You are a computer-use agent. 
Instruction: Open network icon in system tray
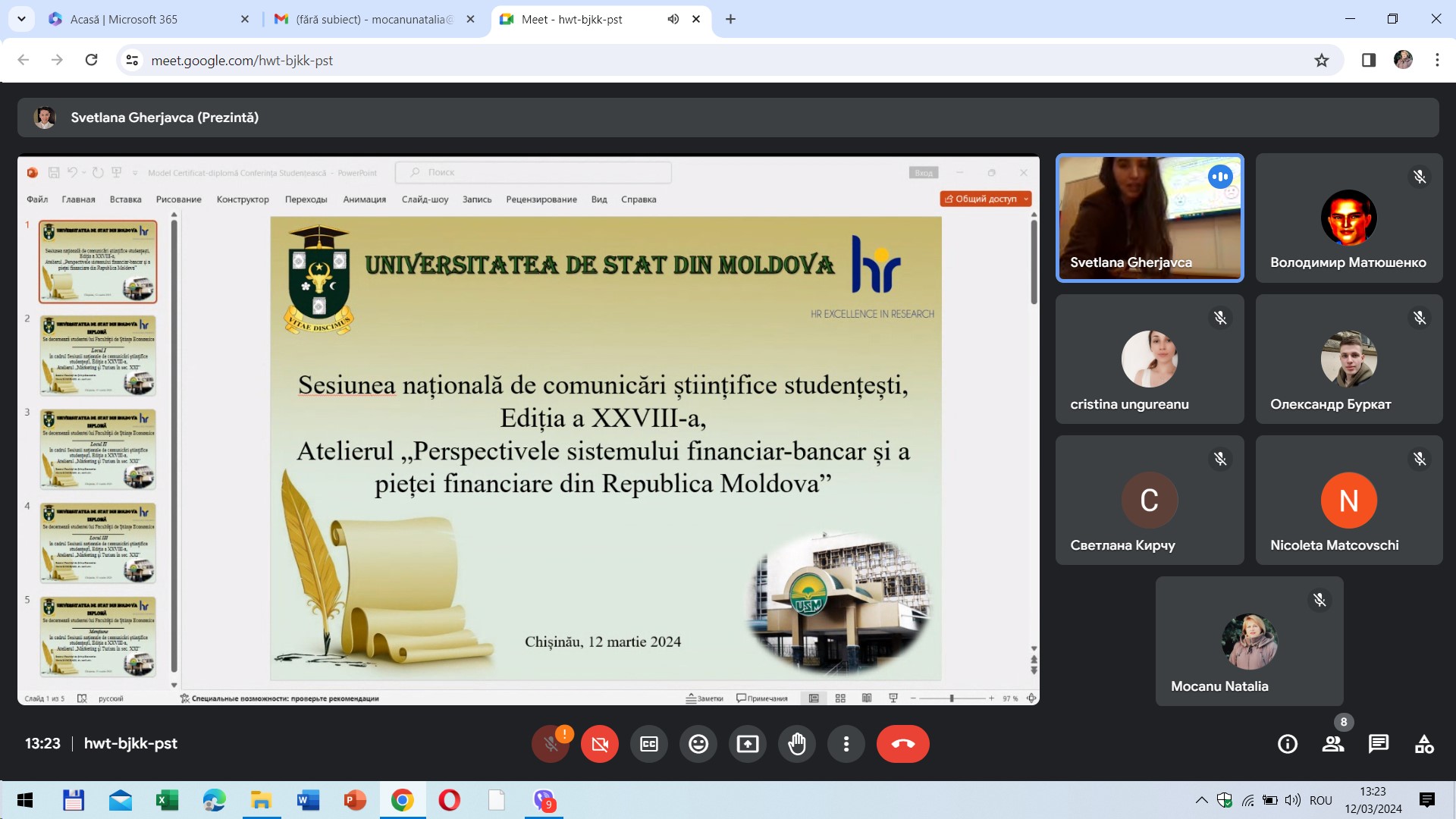(1247, 800)
